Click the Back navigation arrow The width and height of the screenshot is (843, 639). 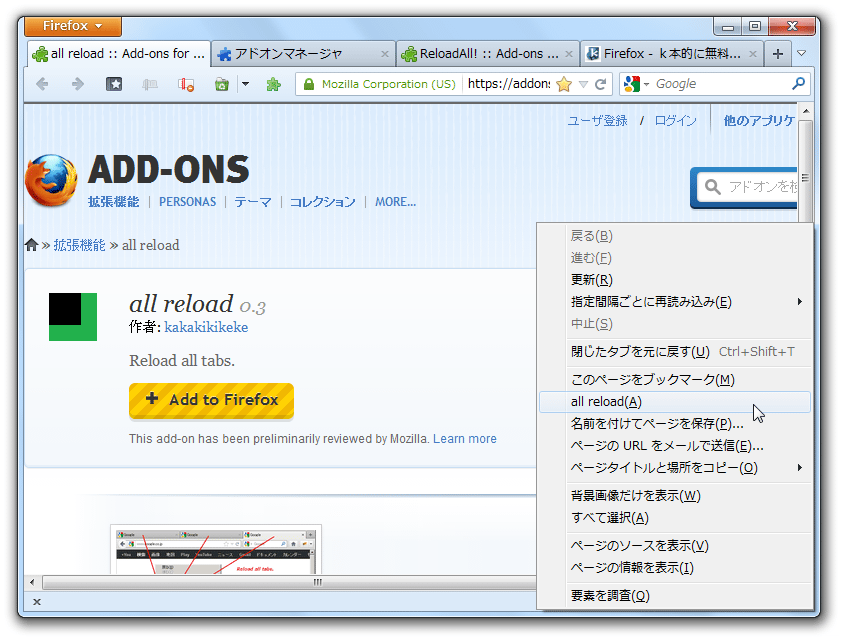coord(42,84)
